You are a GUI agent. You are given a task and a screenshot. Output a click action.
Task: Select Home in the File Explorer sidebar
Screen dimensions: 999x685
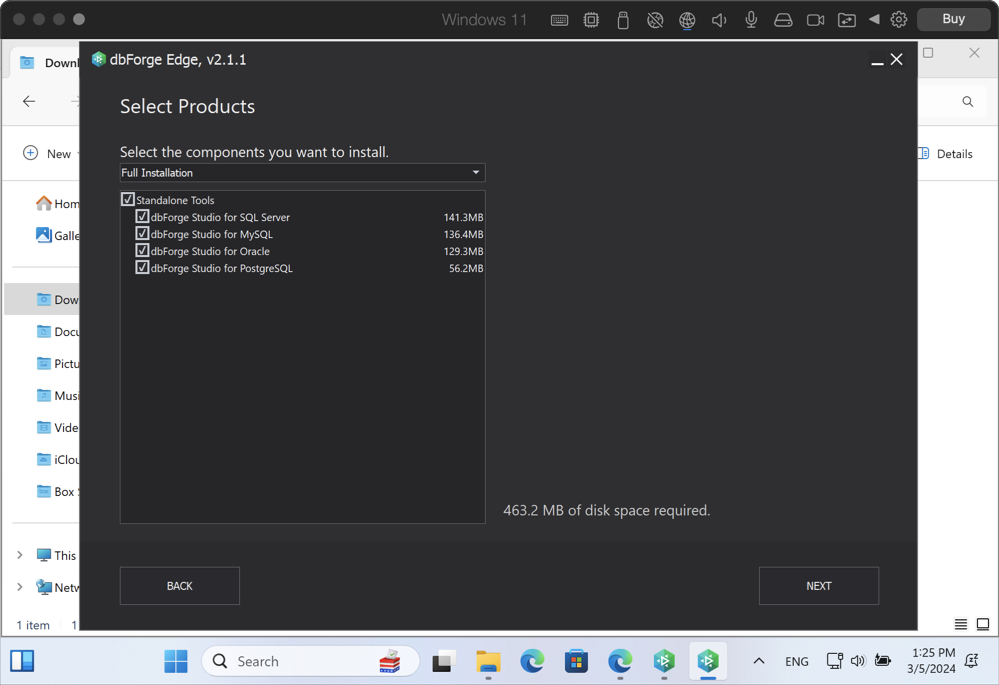[x=57, y=203]
